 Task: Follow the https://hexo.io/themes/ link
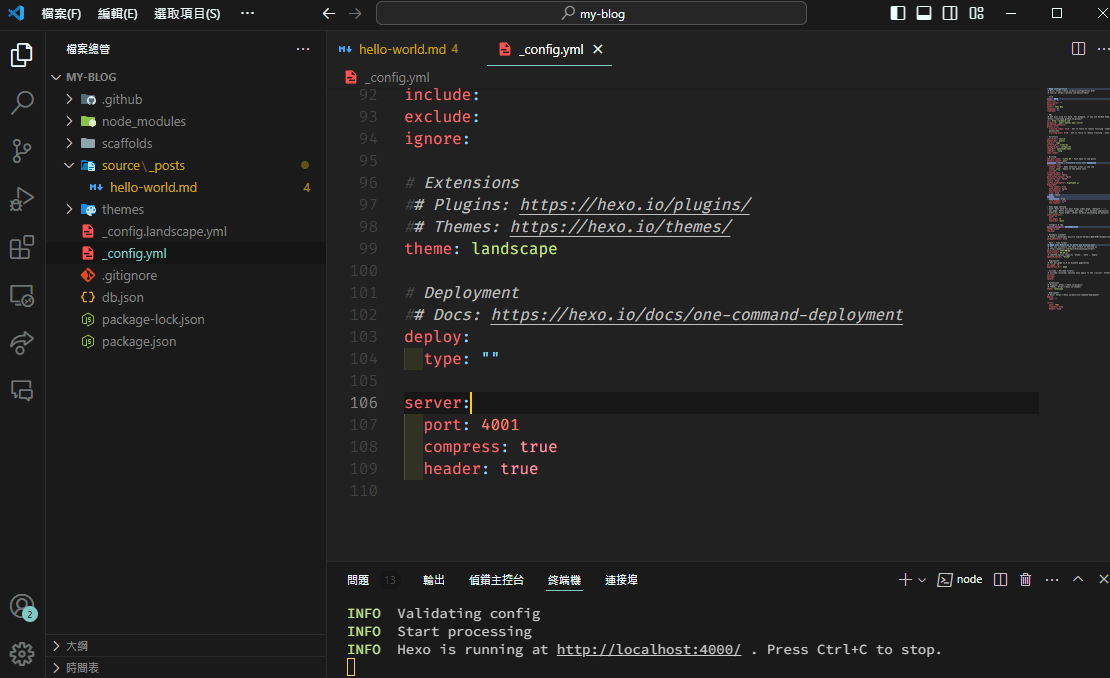coord(621,226)
